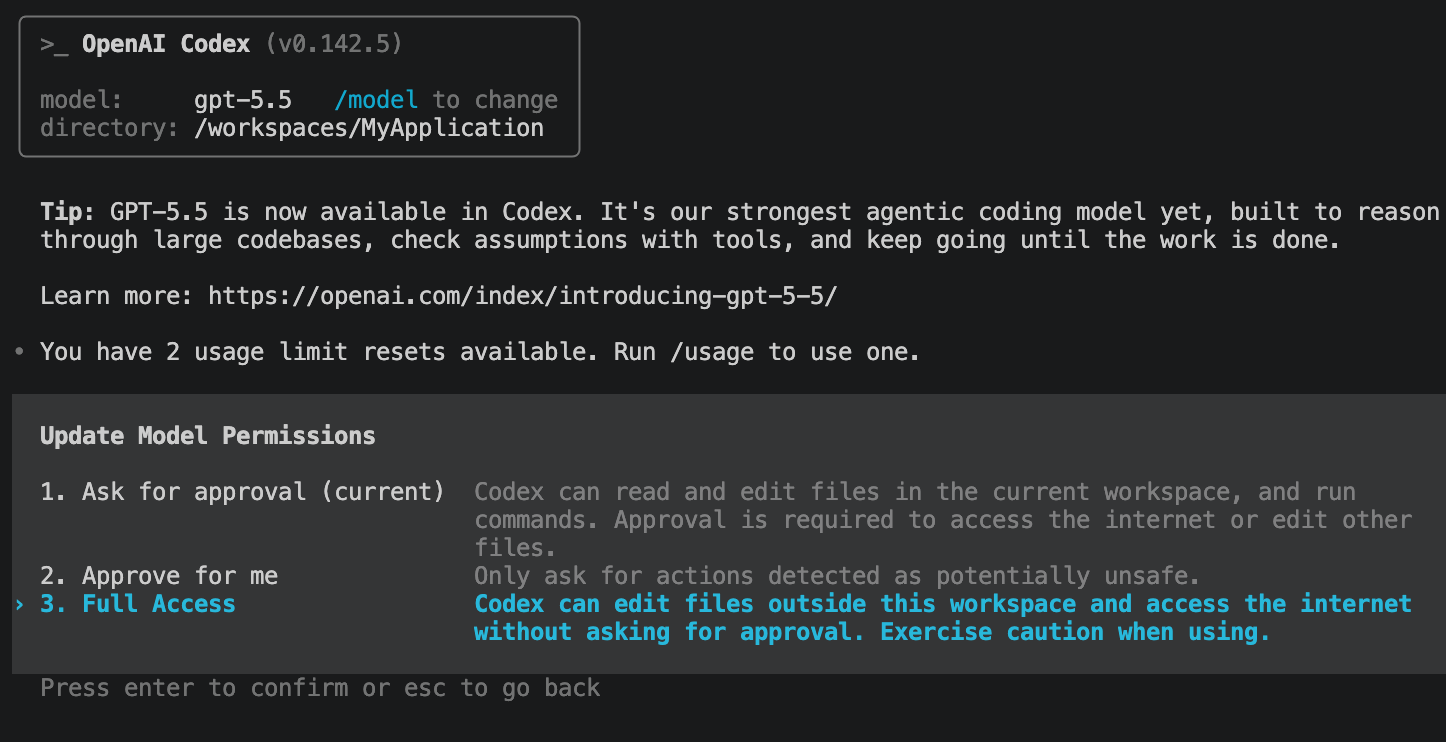Choose the "Approve for me" permission option
The image size is (1446, 742).
pyautogui.click(x=159, y=576)
